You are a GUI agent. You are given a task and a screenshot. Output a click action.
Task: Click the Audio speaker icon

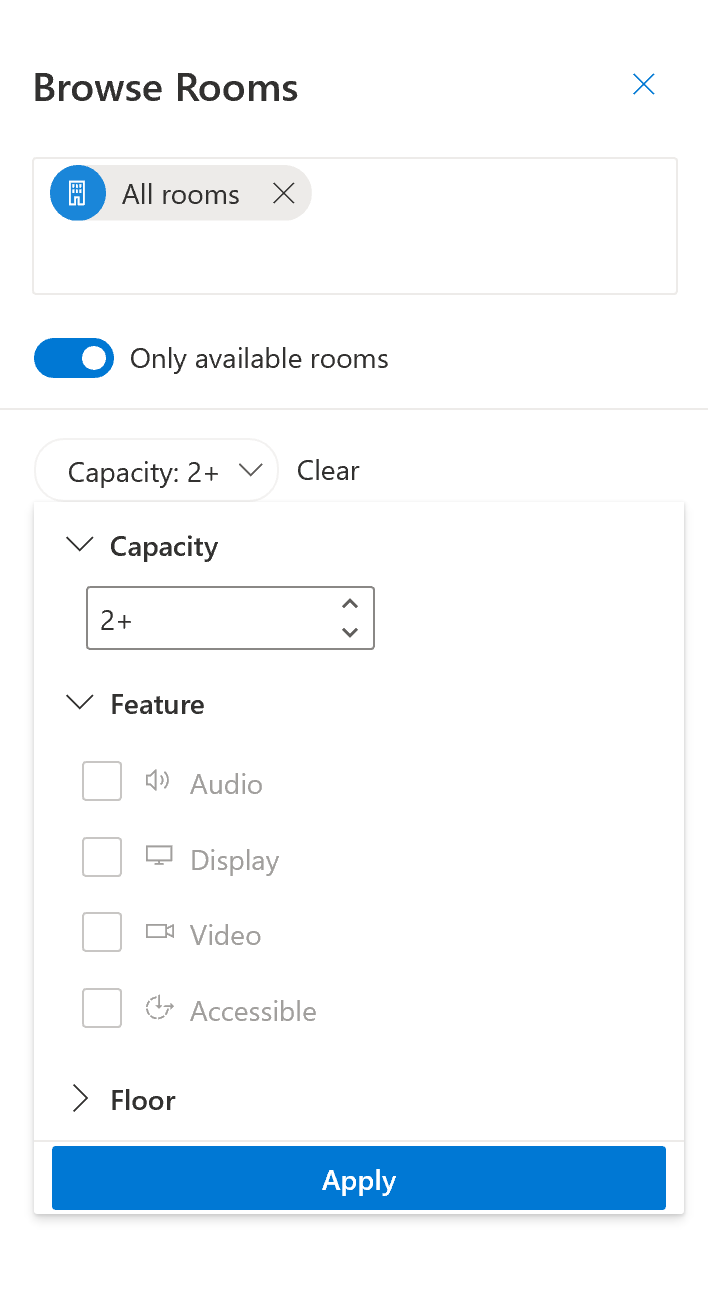157,781
